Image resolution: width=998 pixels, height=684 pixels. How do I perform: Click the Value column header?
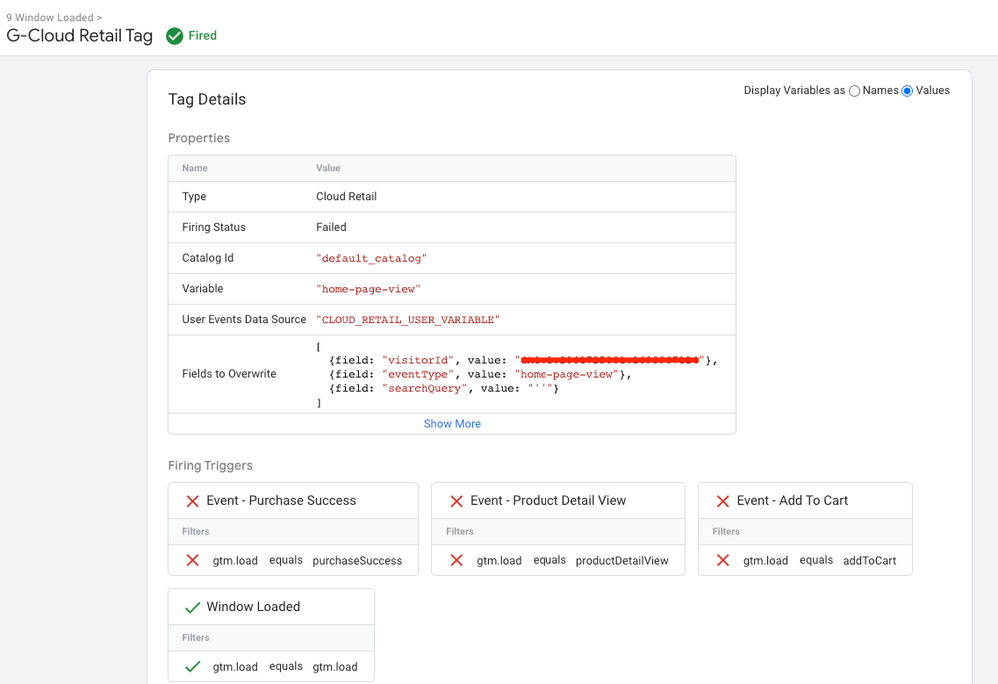point(328,168)
